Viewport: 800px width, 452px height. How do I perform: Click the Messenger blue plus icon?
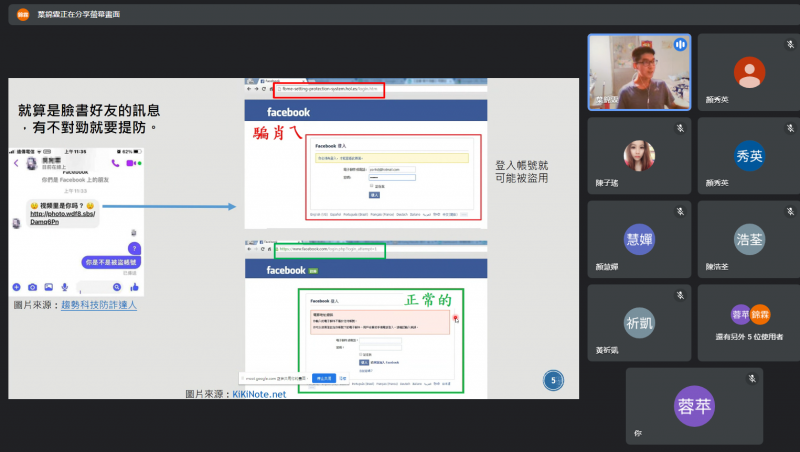(16, 287)
